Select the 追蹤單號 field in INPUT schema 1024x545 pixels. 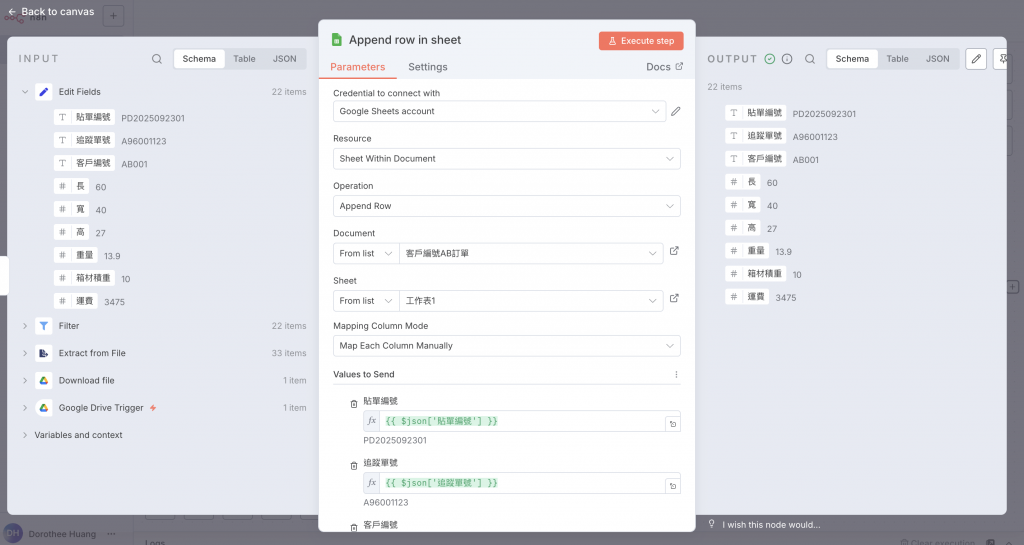84,140
